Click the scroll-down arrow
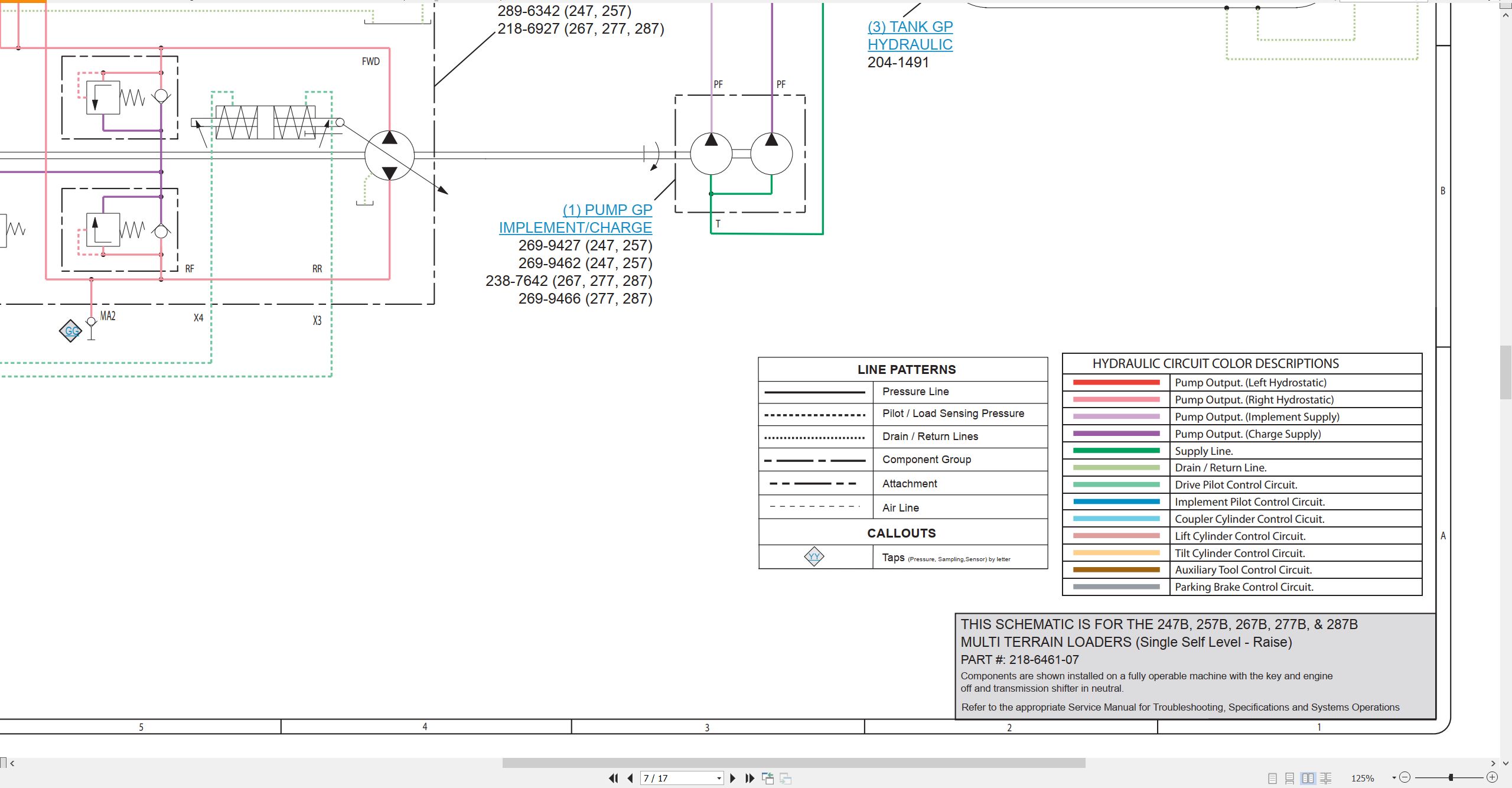Viewport: 1512px width, 788px height. point(1506,763)
